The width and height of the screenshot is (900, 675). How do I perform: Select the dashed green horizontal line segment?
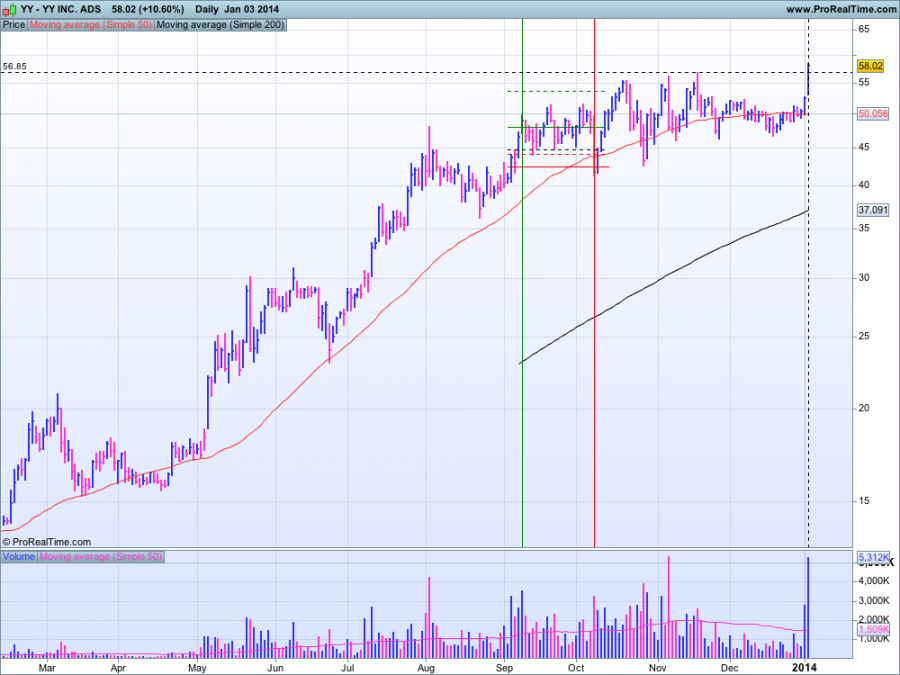(556, 91)
